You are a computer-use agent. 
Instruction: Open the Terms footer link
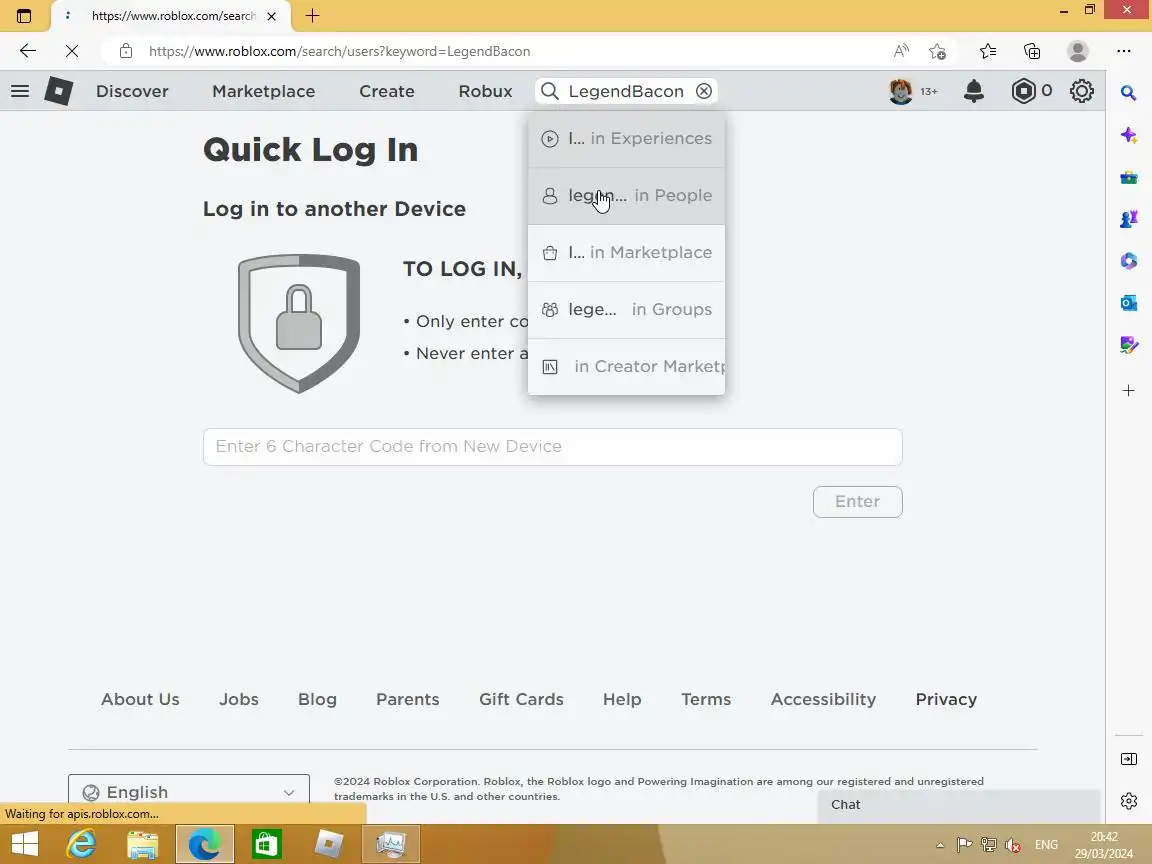pos(706,699)
